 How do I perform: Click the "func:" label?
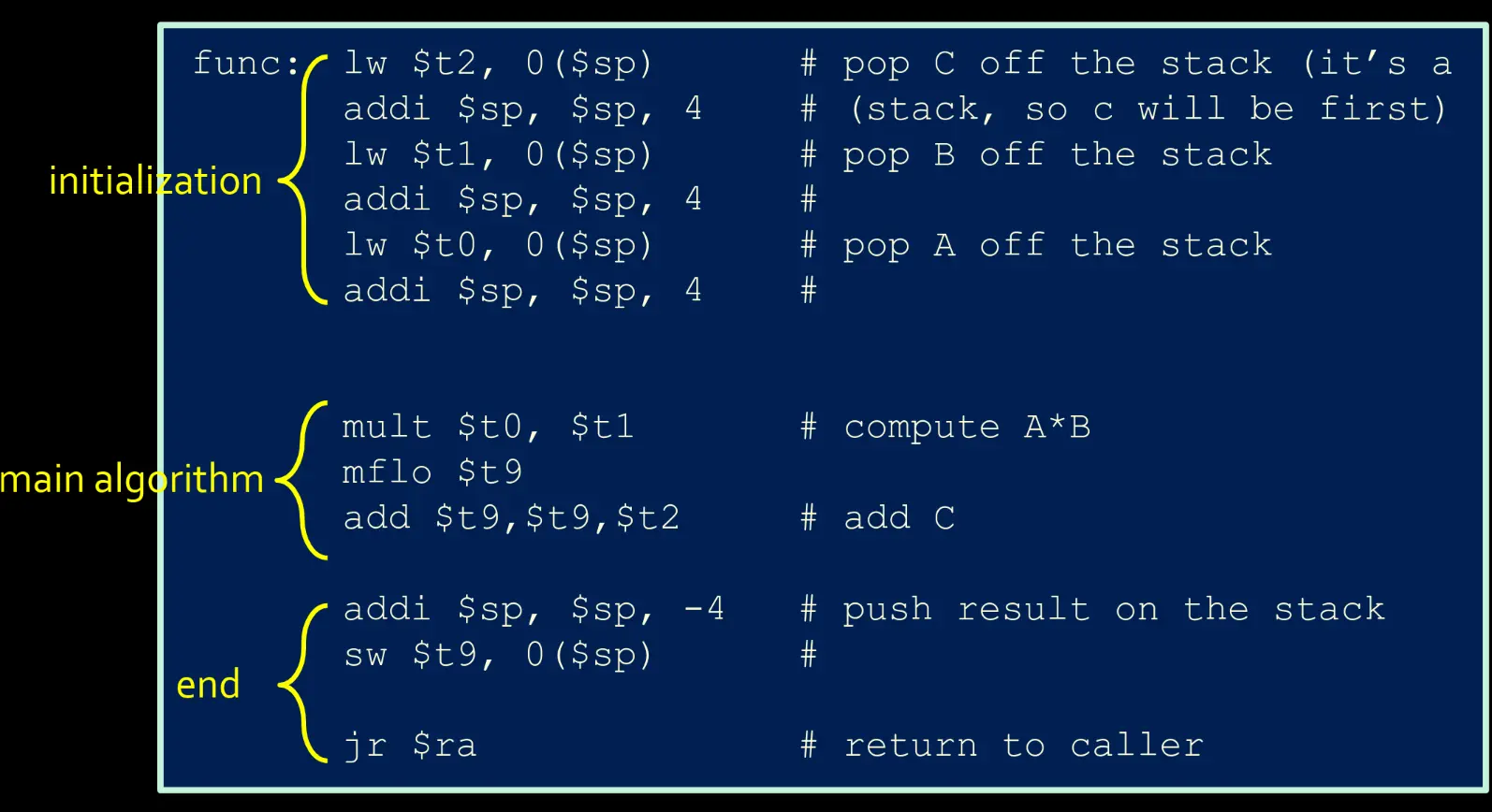coord(245,64)
